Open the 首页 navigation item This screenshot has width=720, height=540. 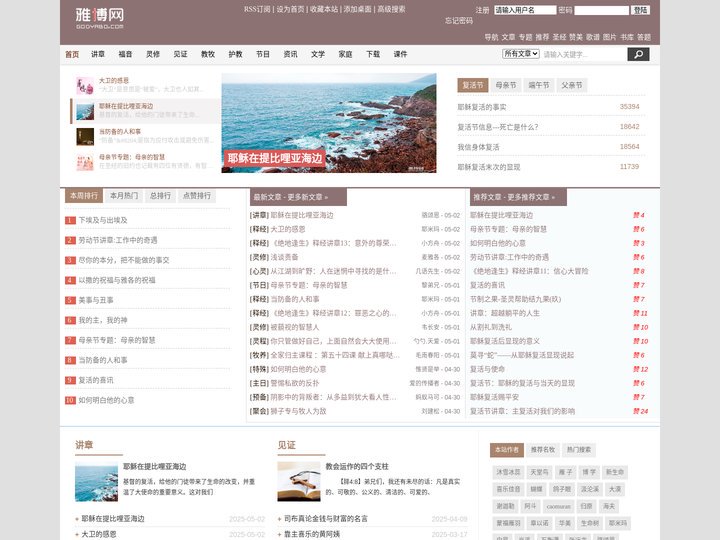point(72,54)
